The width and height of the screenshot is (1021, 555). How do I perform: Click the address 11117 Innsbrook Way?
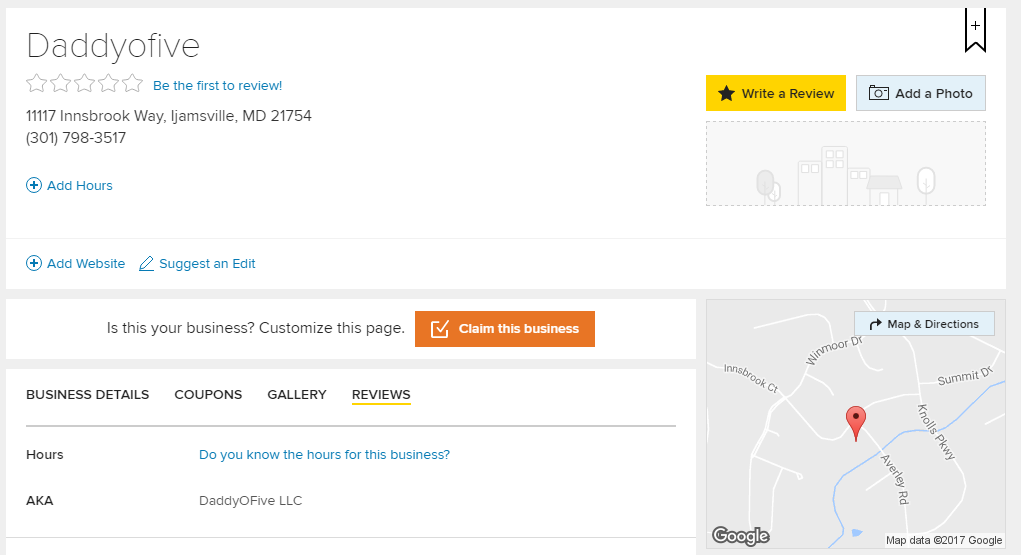pyautogui.click(x=169, y=116)
